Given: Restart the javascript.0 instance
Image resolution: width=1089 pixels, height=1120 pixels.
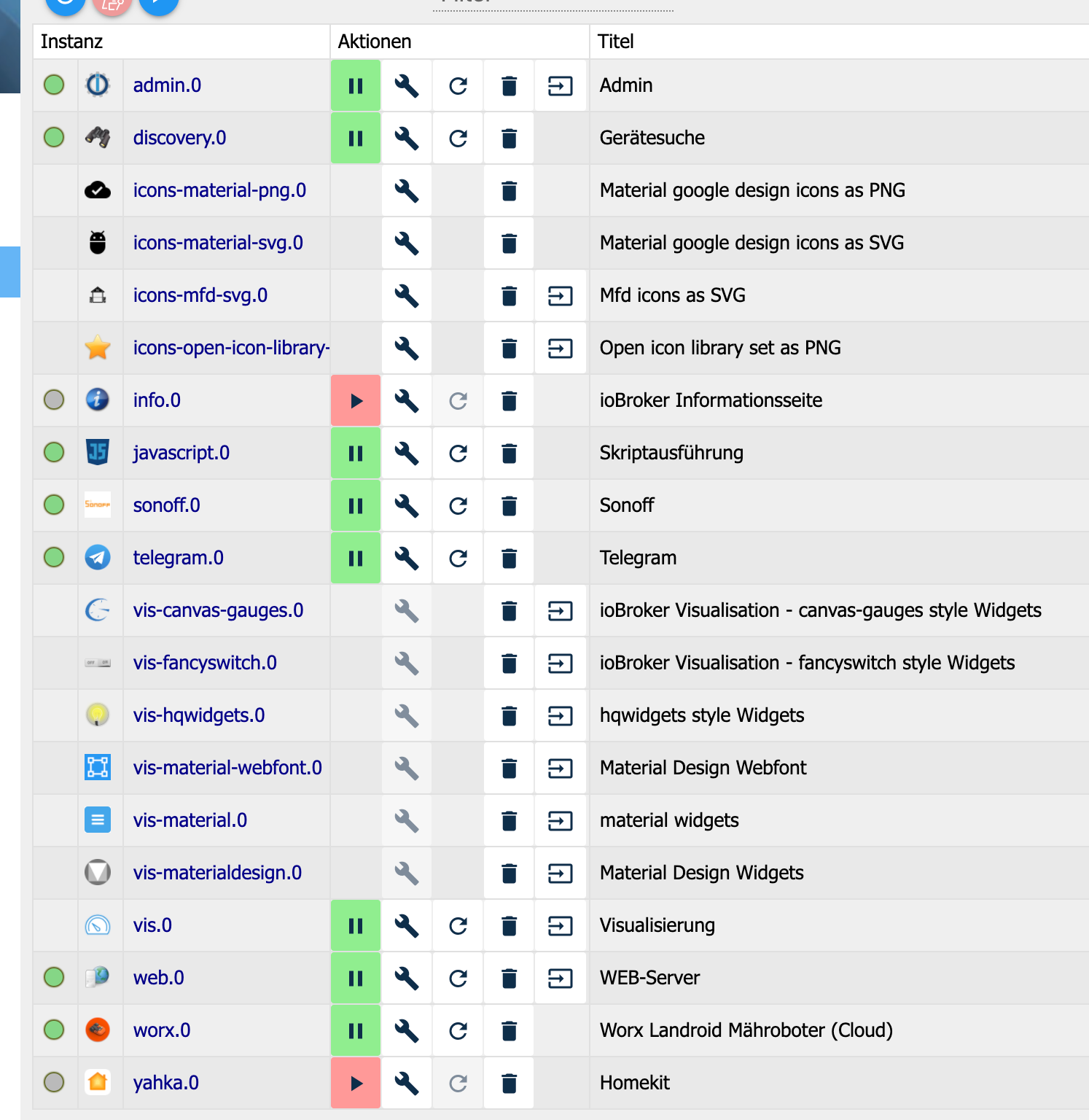Looking at the screenshot, I should (x=458, y=454).
